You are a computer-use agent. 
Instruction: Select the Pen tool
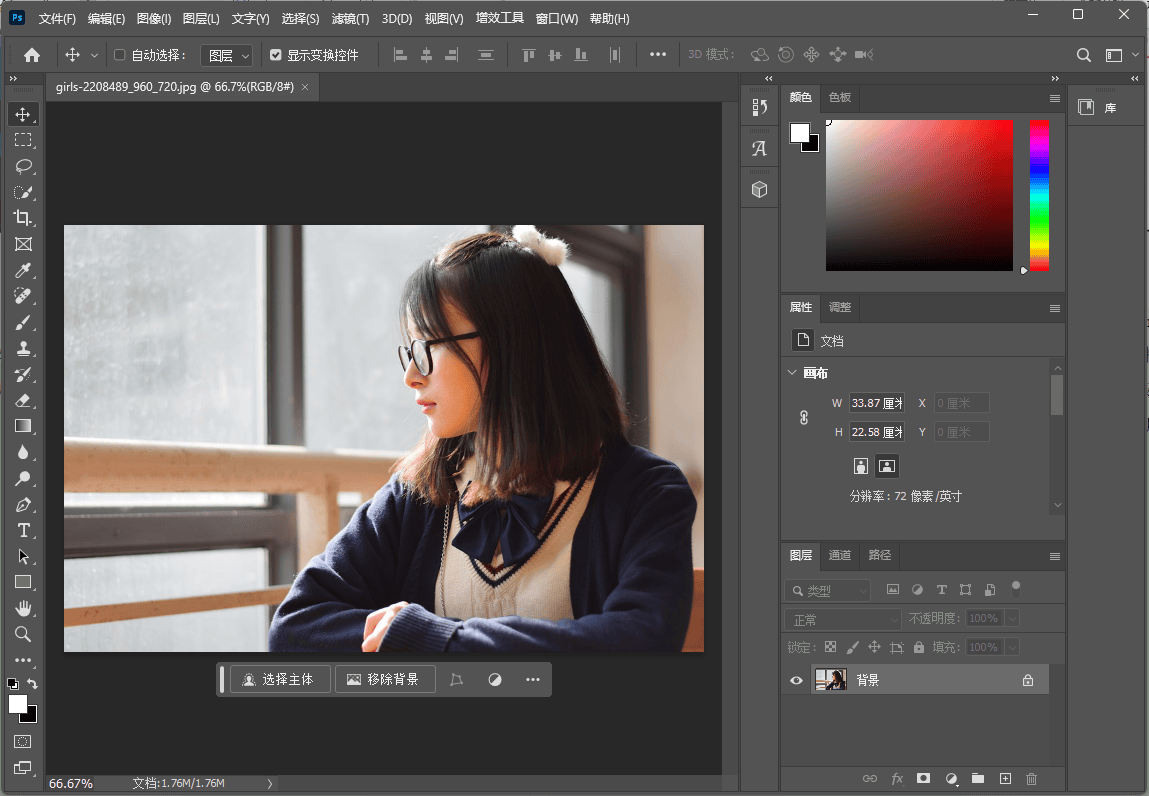click(23, 504)
